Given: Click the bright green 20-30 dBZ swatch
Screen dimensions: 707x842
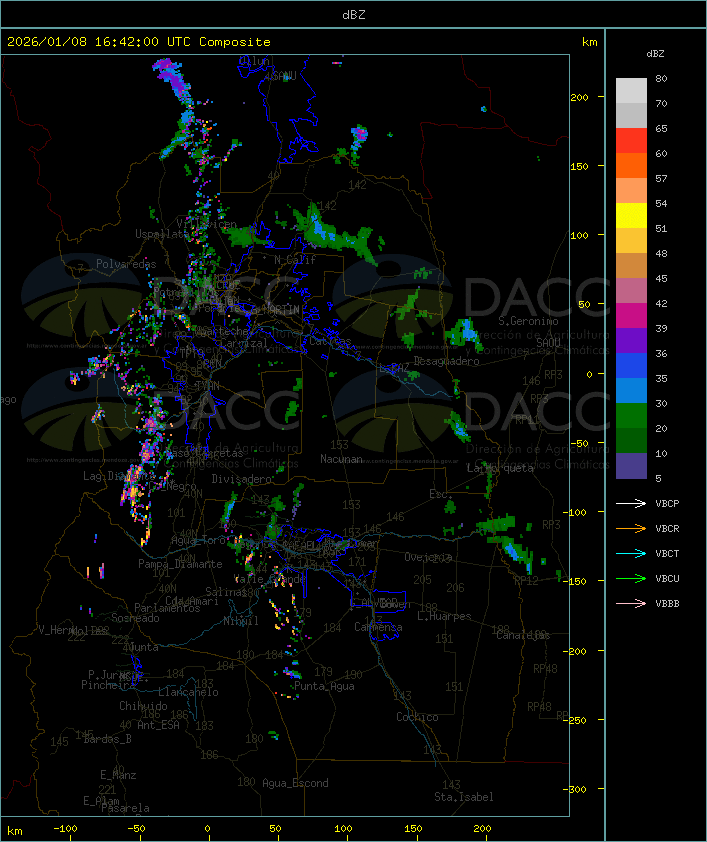Looking at the screenshot, I should coord(631,416).
